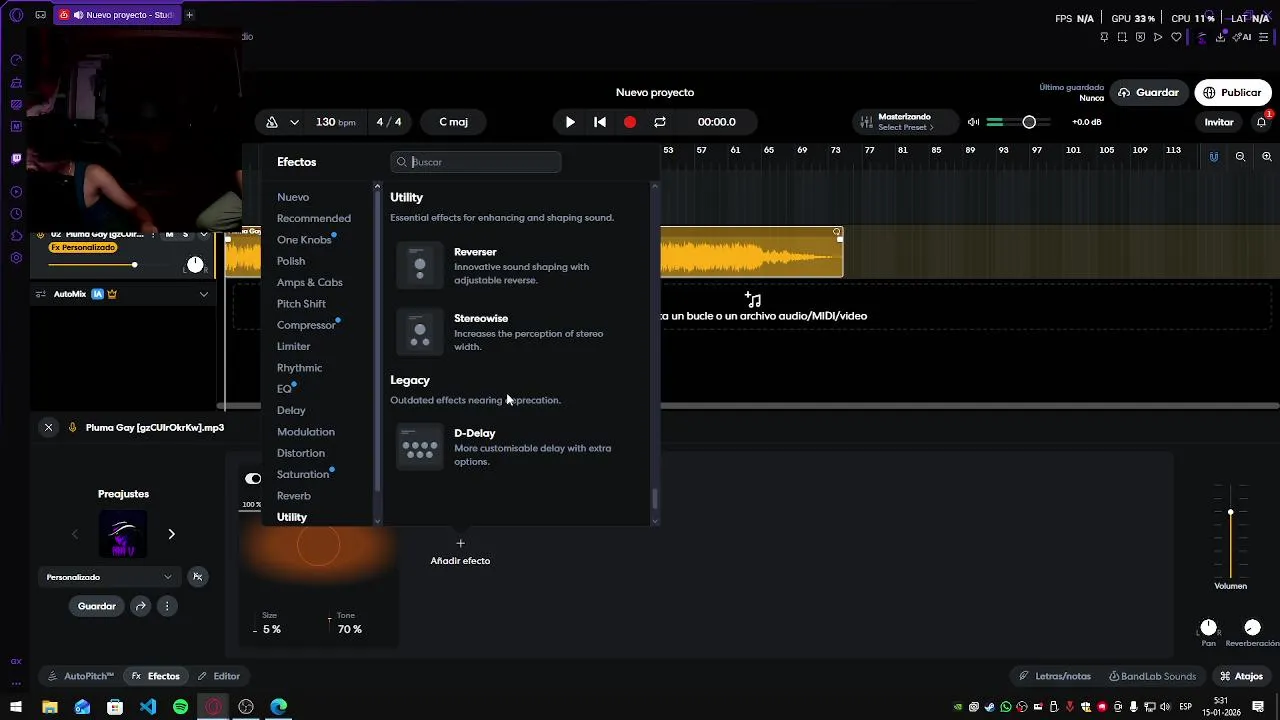
Task: Solo the Pluma Gay track with S
Action: pos(185,235)
